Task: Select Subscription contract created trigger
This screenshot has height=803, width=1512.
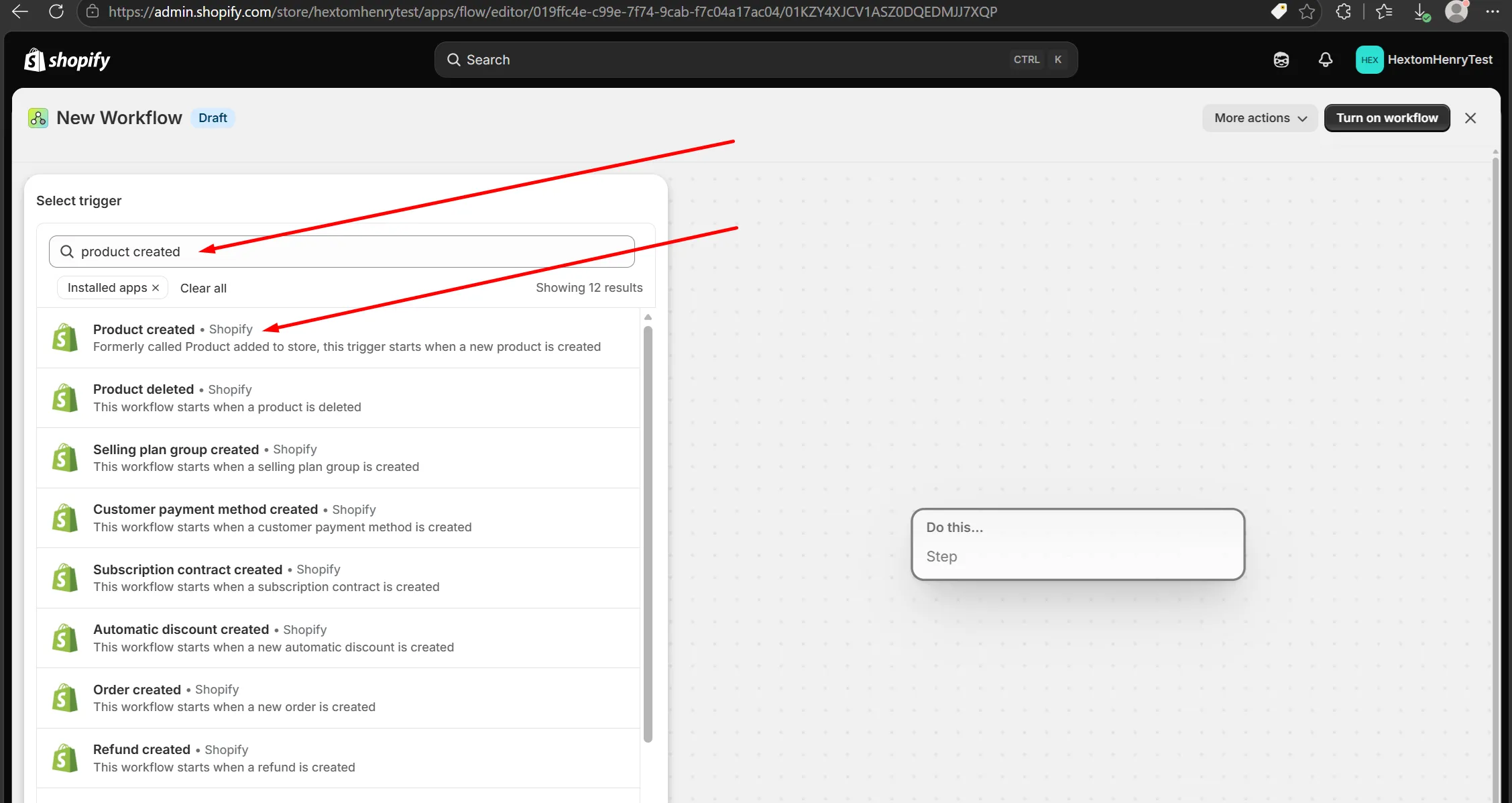Action: point(339,578)
